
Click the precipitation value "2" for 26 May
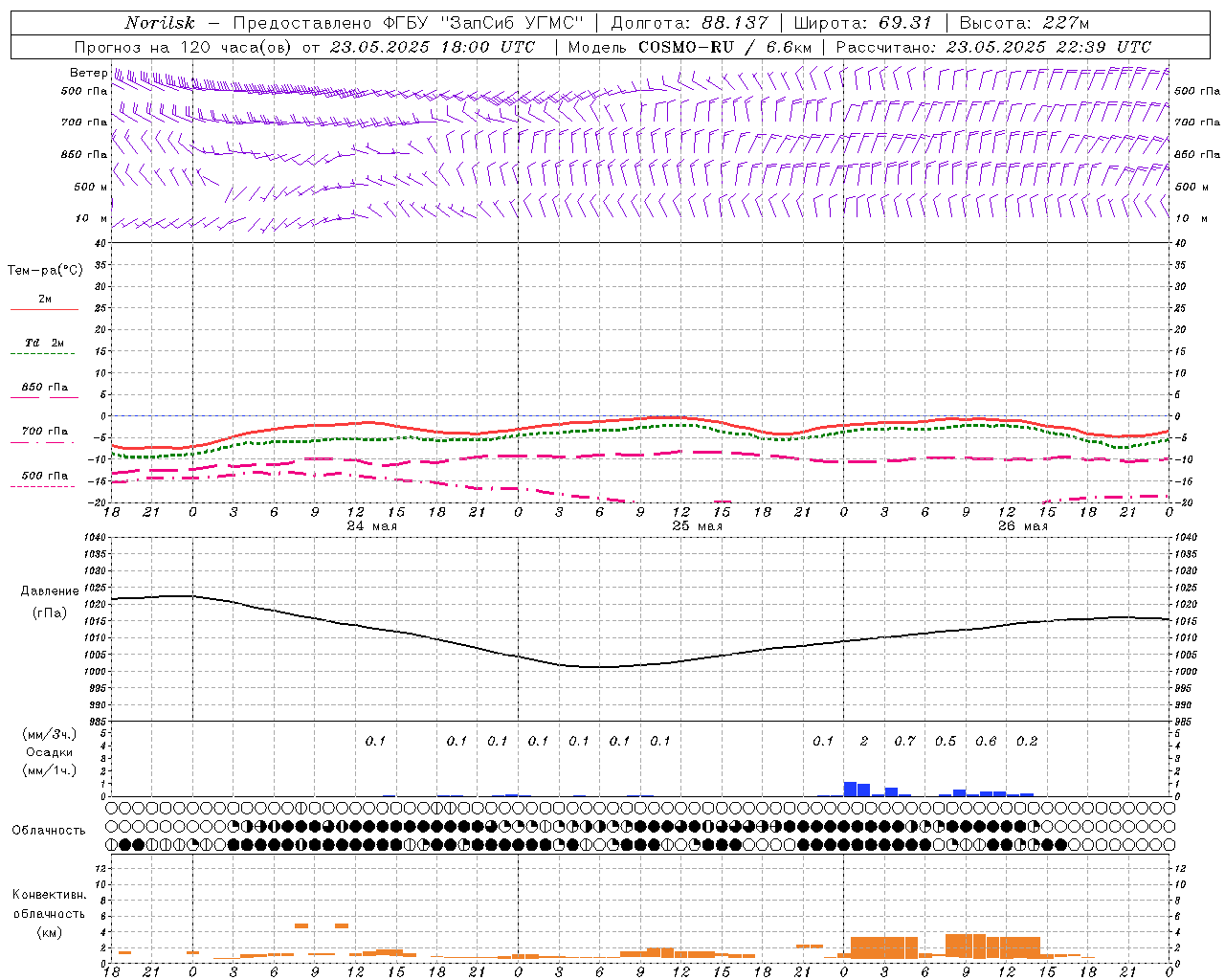click(x=864, y=742)
